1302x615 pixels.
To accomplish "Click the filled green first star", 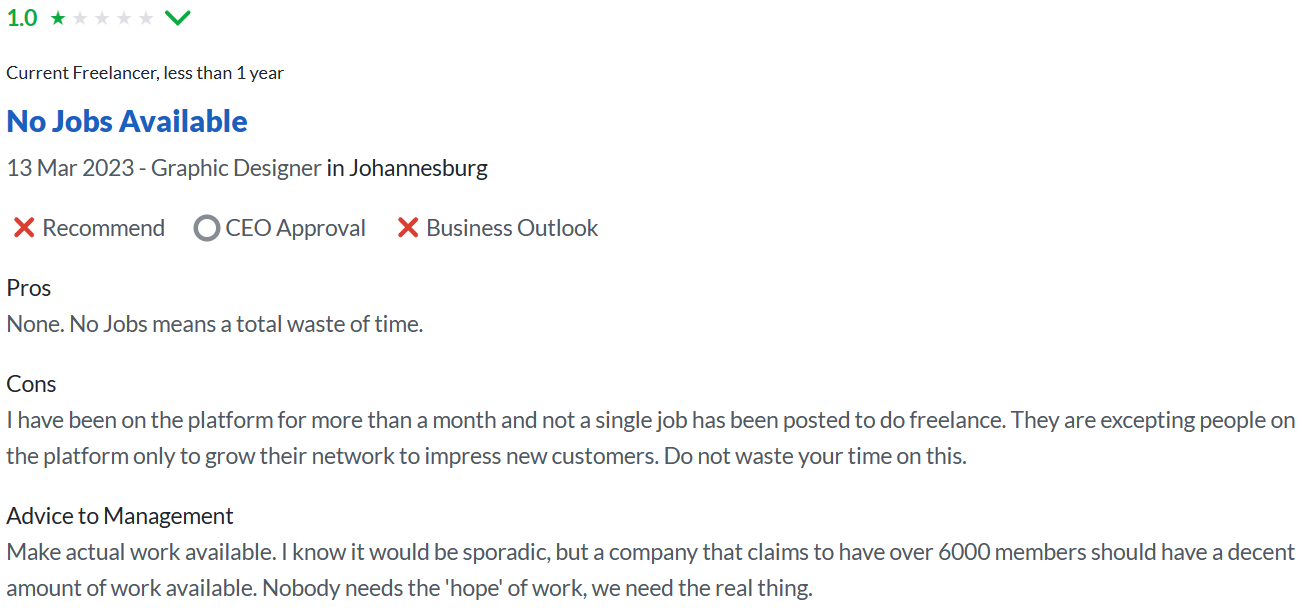I will pos(58,18).
